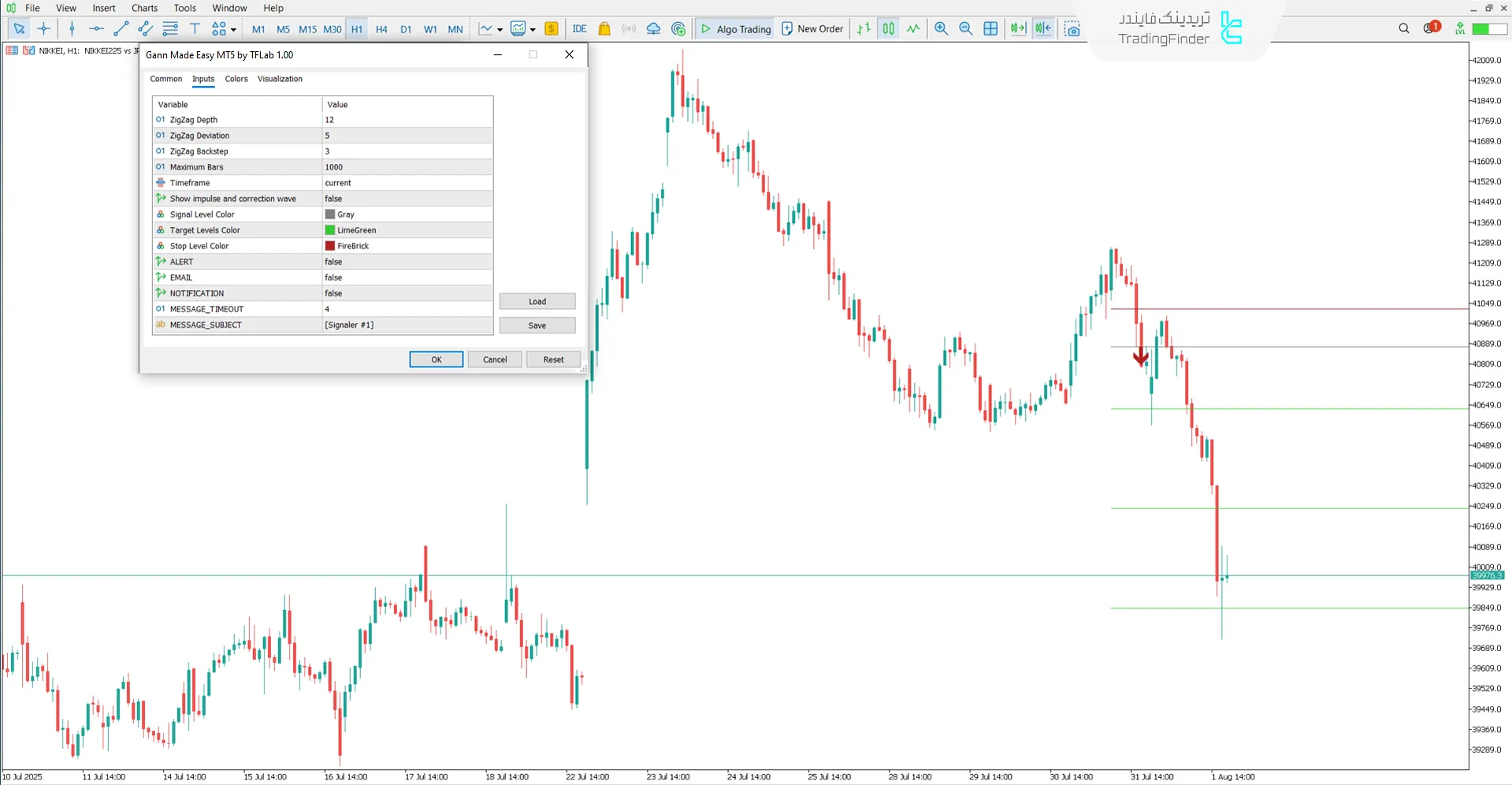The height and width of the screenshot is (785, 1512).
Task: Switch to the H4 timeframe
Action: [381, 28]
